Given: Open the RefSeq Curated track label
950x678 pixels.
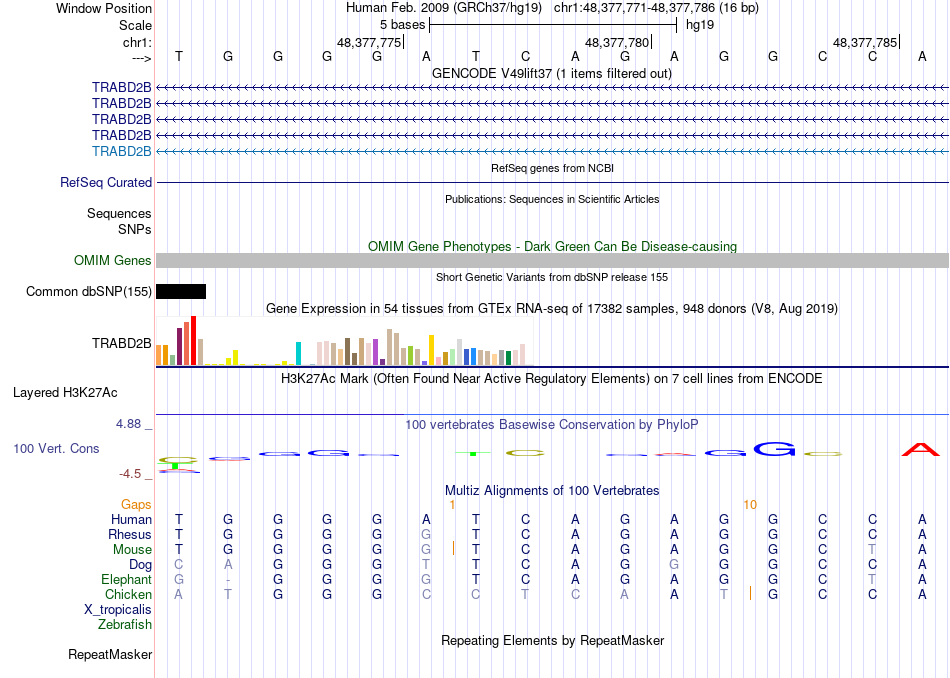Looking at the screenshot, I should (x=106, y=182).
